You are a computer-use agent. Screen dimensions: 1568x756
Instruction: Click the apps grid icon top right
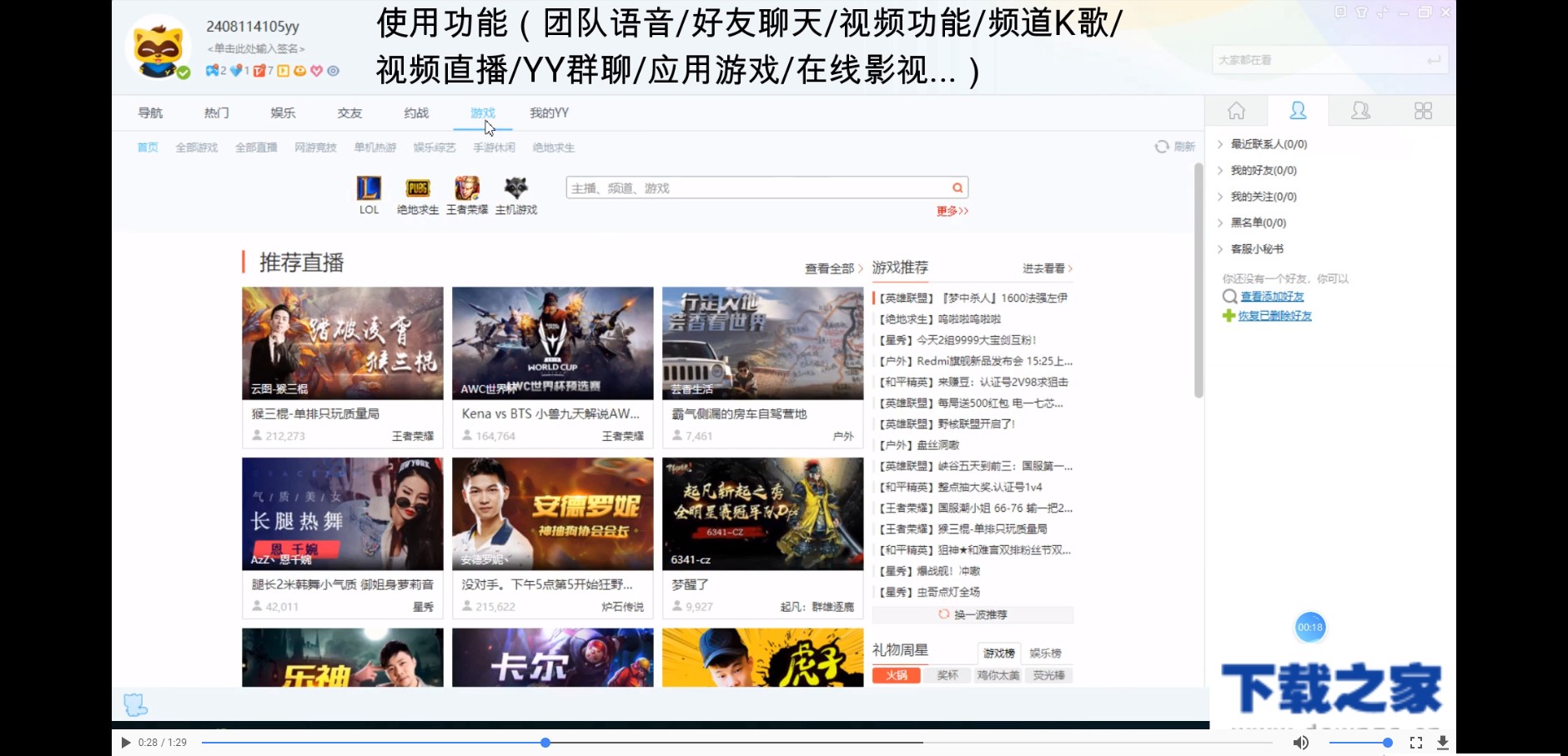1423,110
